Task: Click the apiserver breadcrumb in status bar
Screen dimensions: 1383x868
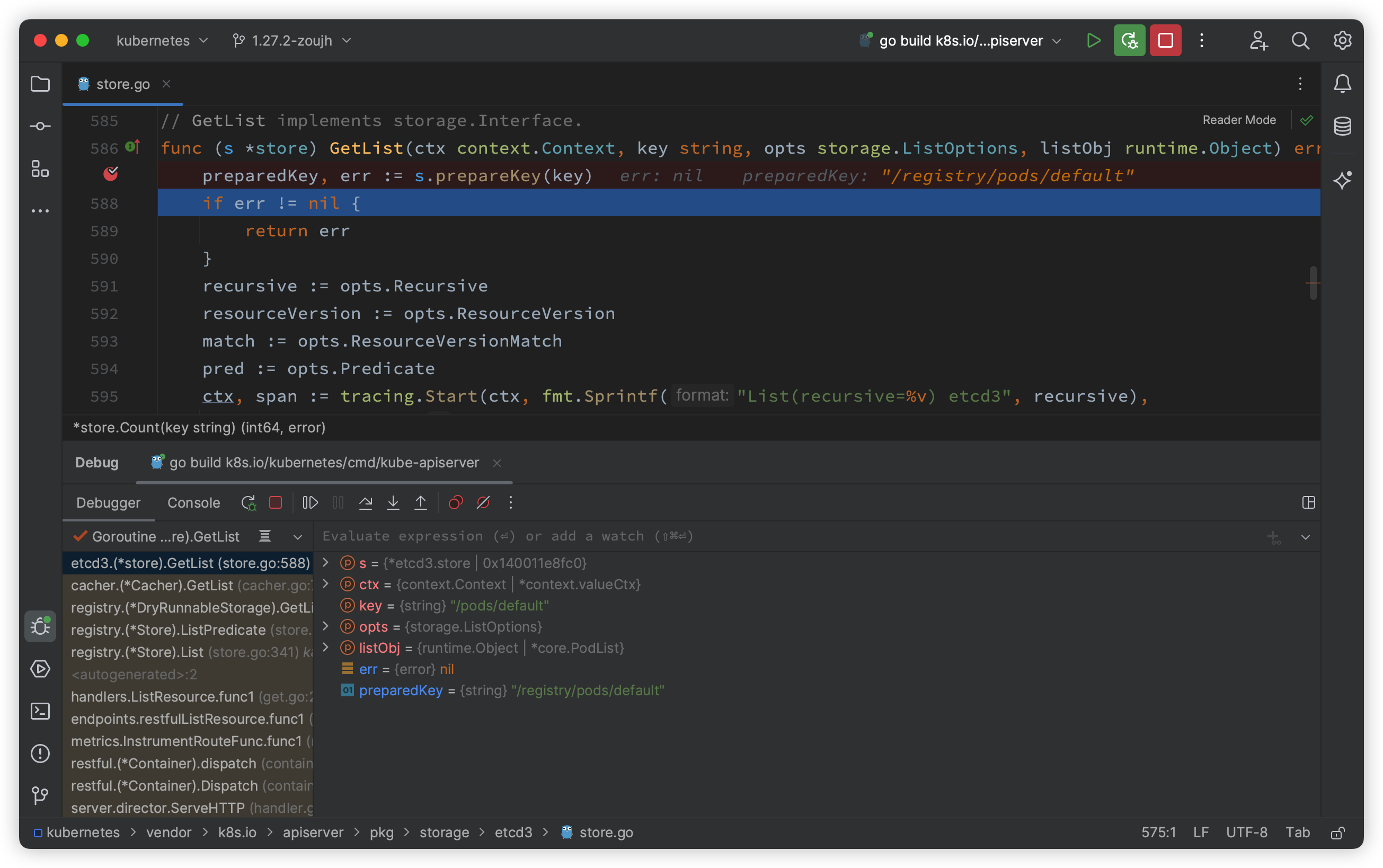Action: pos(313,832)
